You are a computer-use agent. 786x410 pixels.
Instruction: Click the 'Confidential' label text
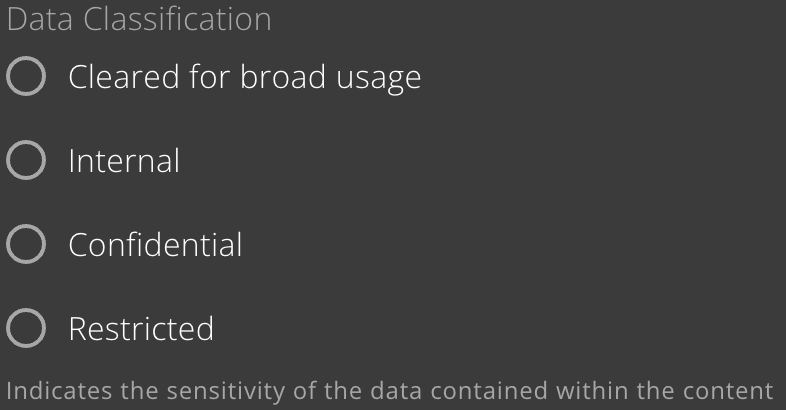[155, 245]
